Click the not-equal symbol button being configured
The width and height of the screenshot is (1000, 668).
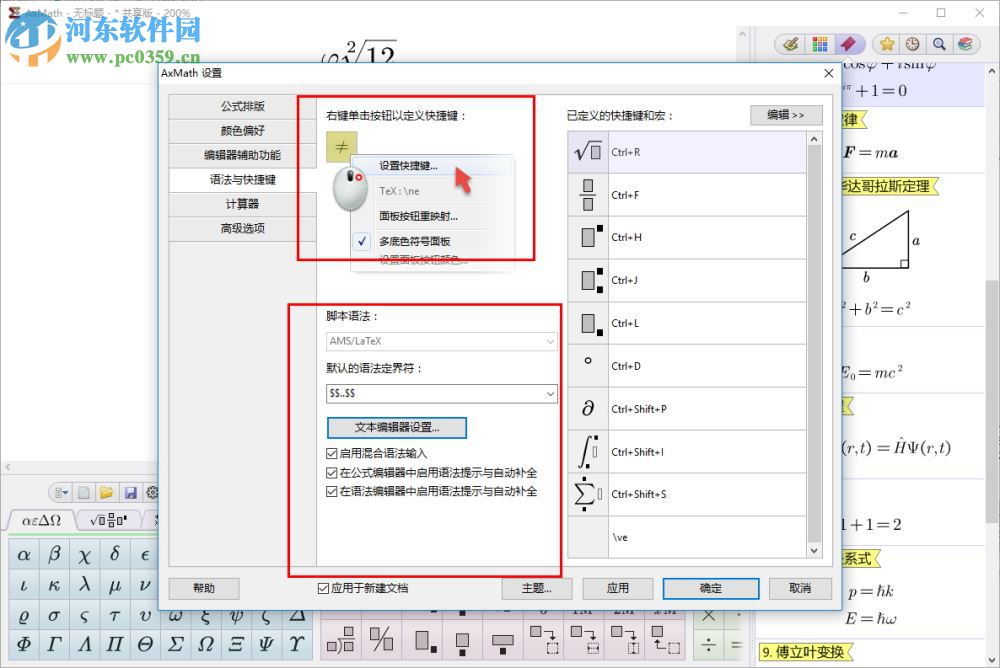pyautogui.click(x=341, y=146)
